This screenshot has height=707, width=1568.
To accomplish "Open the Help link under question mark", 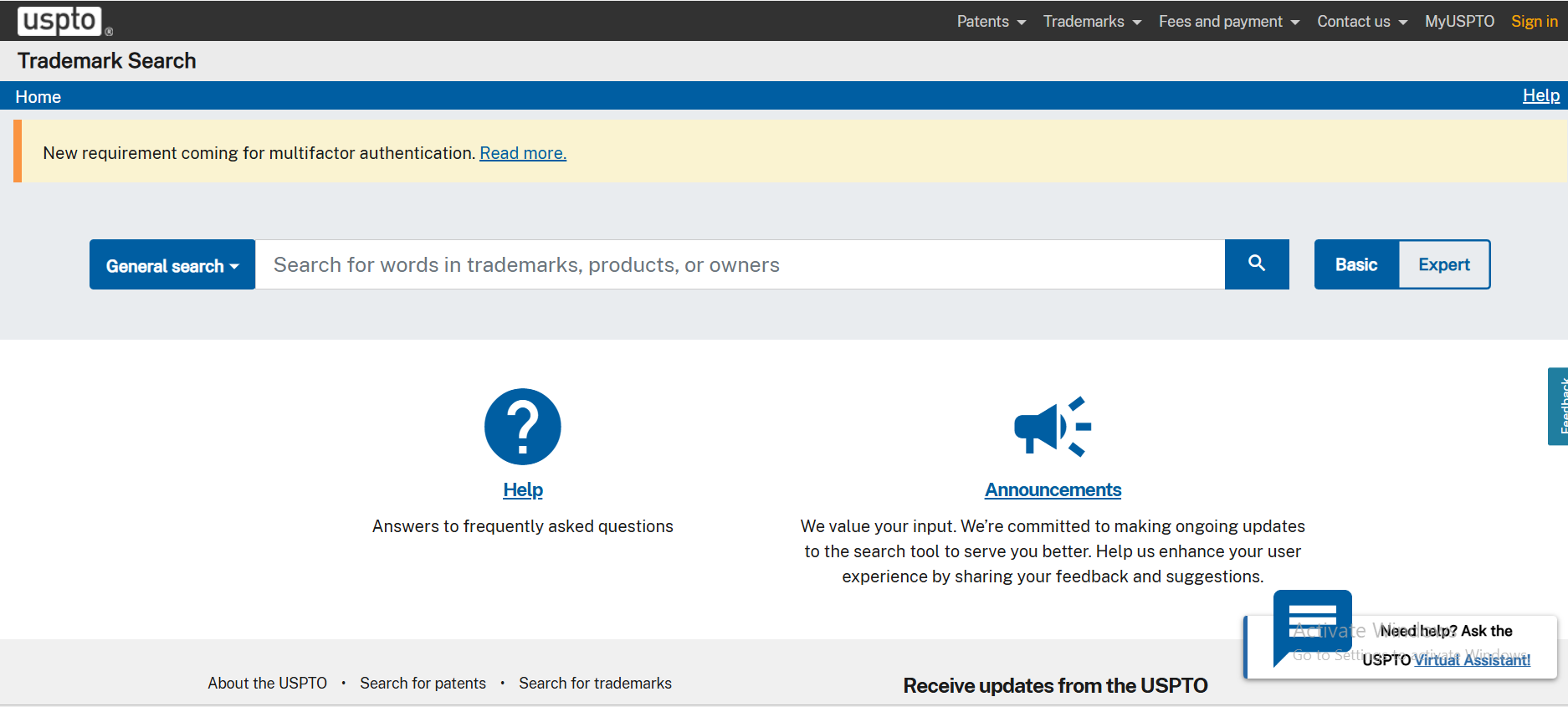I will tap(523, 489).
